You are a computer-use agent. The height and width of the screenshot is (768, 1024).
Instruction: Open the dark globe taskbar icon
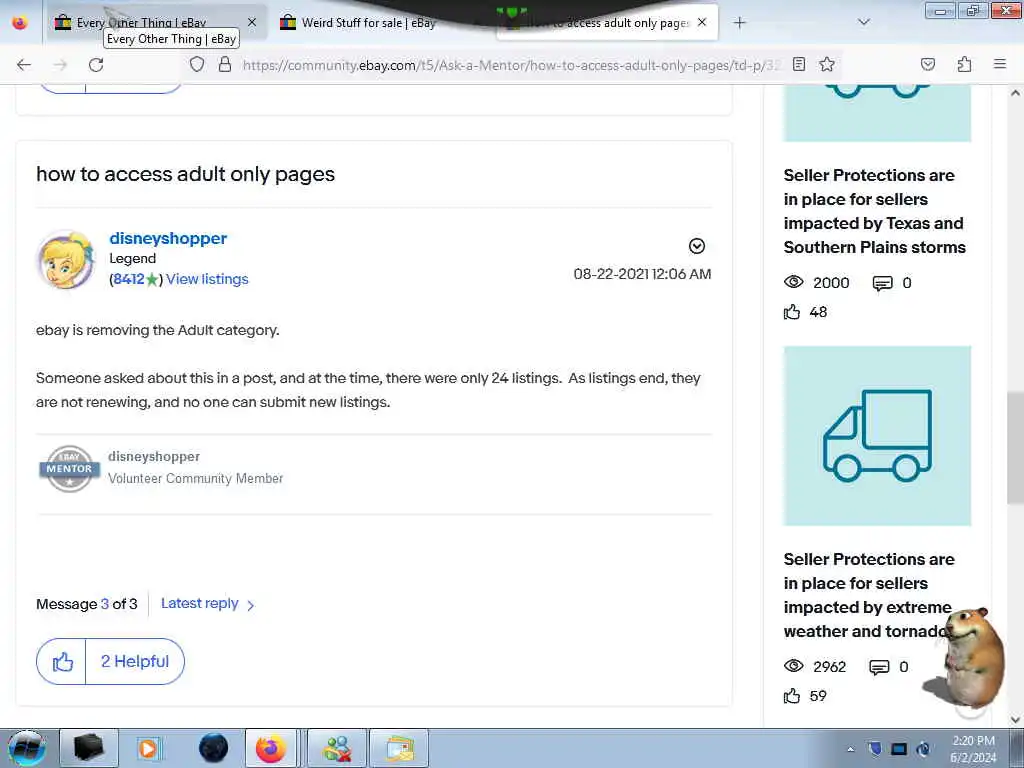(213, 748)
